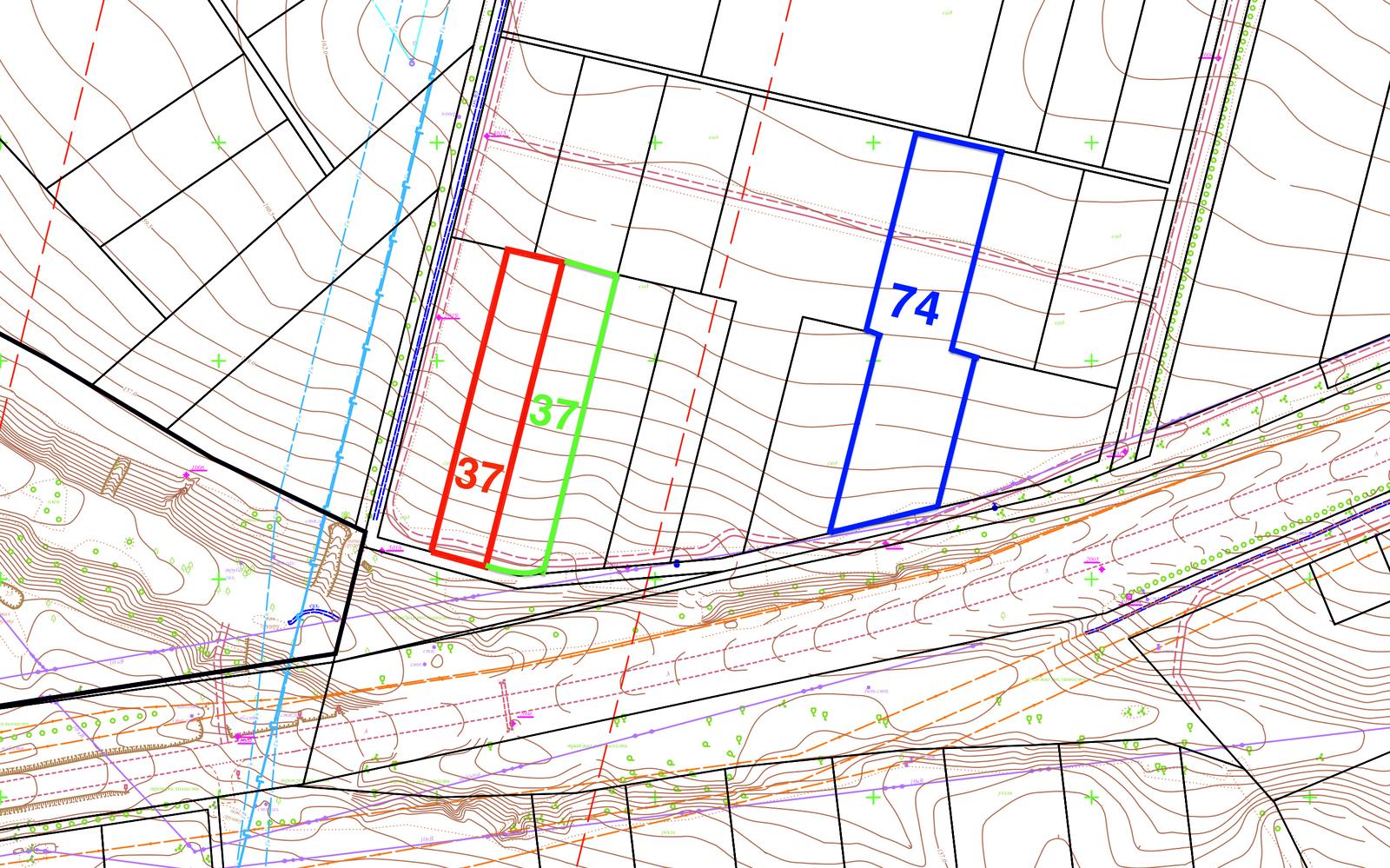Click the blue dot below blue parcel
The width and height of the screenshot is (1390, 868).
click(996, 506)
